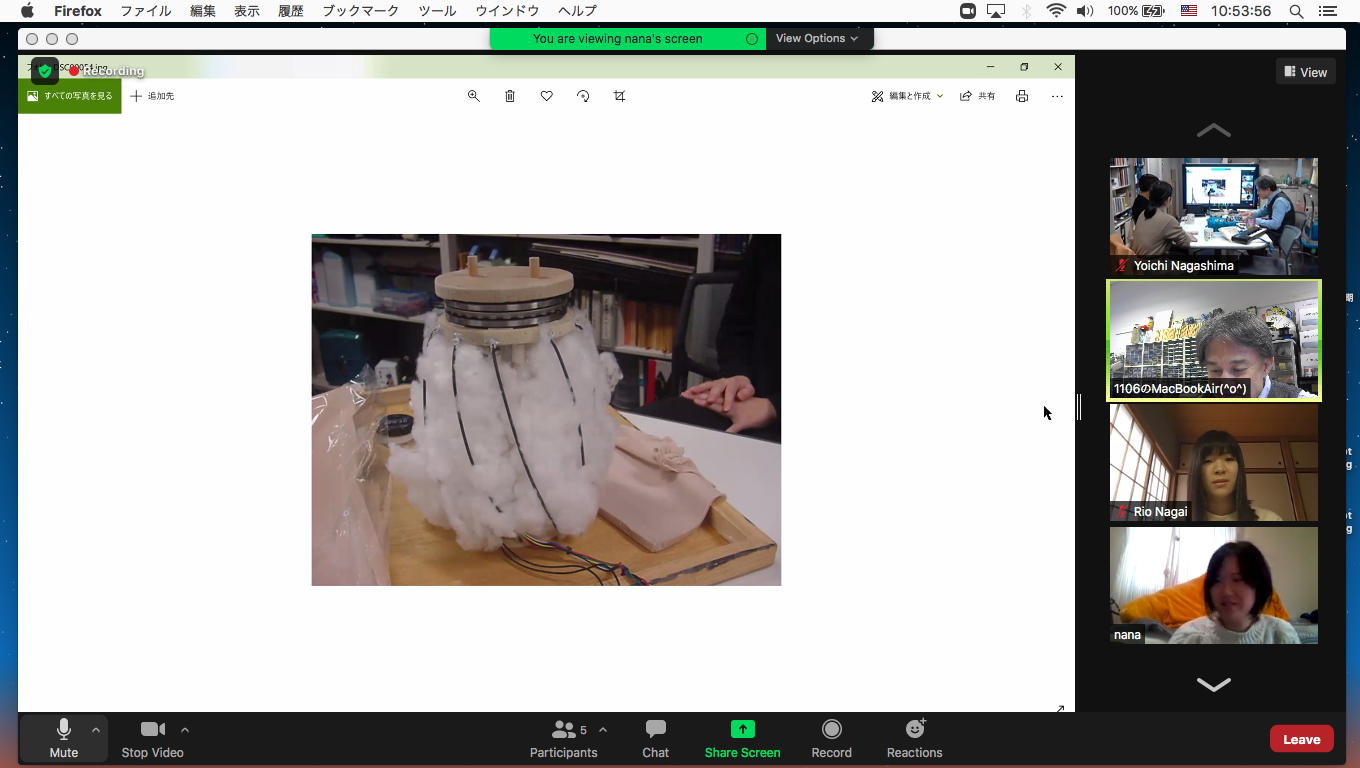Click the green Zoom encryption shield icon
Image resolution: width=1360 pixels, height=768 pixels.
tap(44, 71)
